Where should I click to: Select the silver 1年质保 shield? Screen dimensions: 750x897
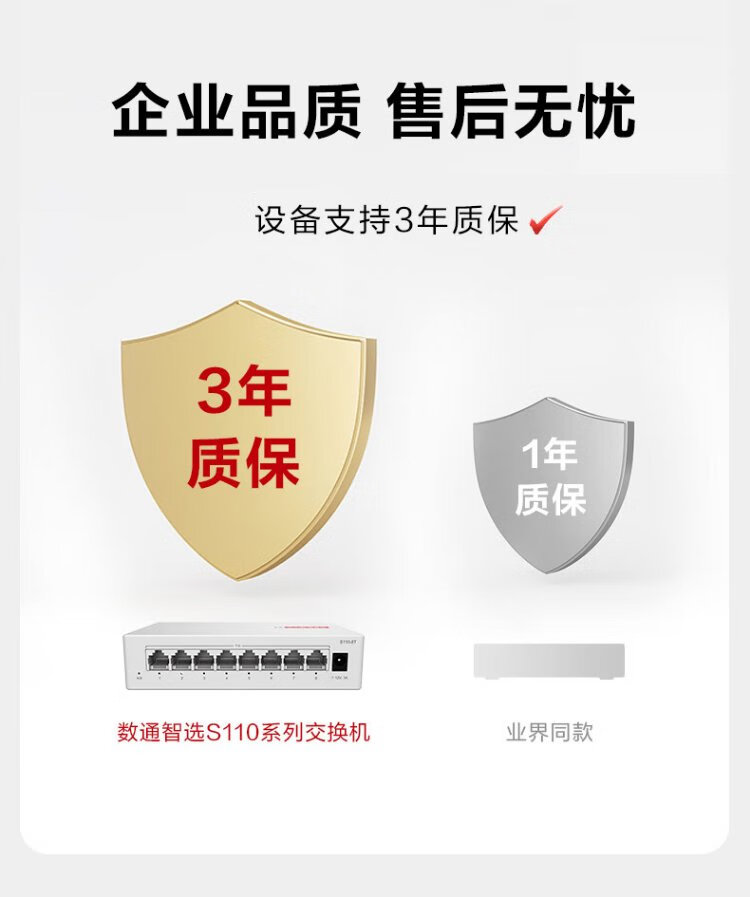(553, 486)
